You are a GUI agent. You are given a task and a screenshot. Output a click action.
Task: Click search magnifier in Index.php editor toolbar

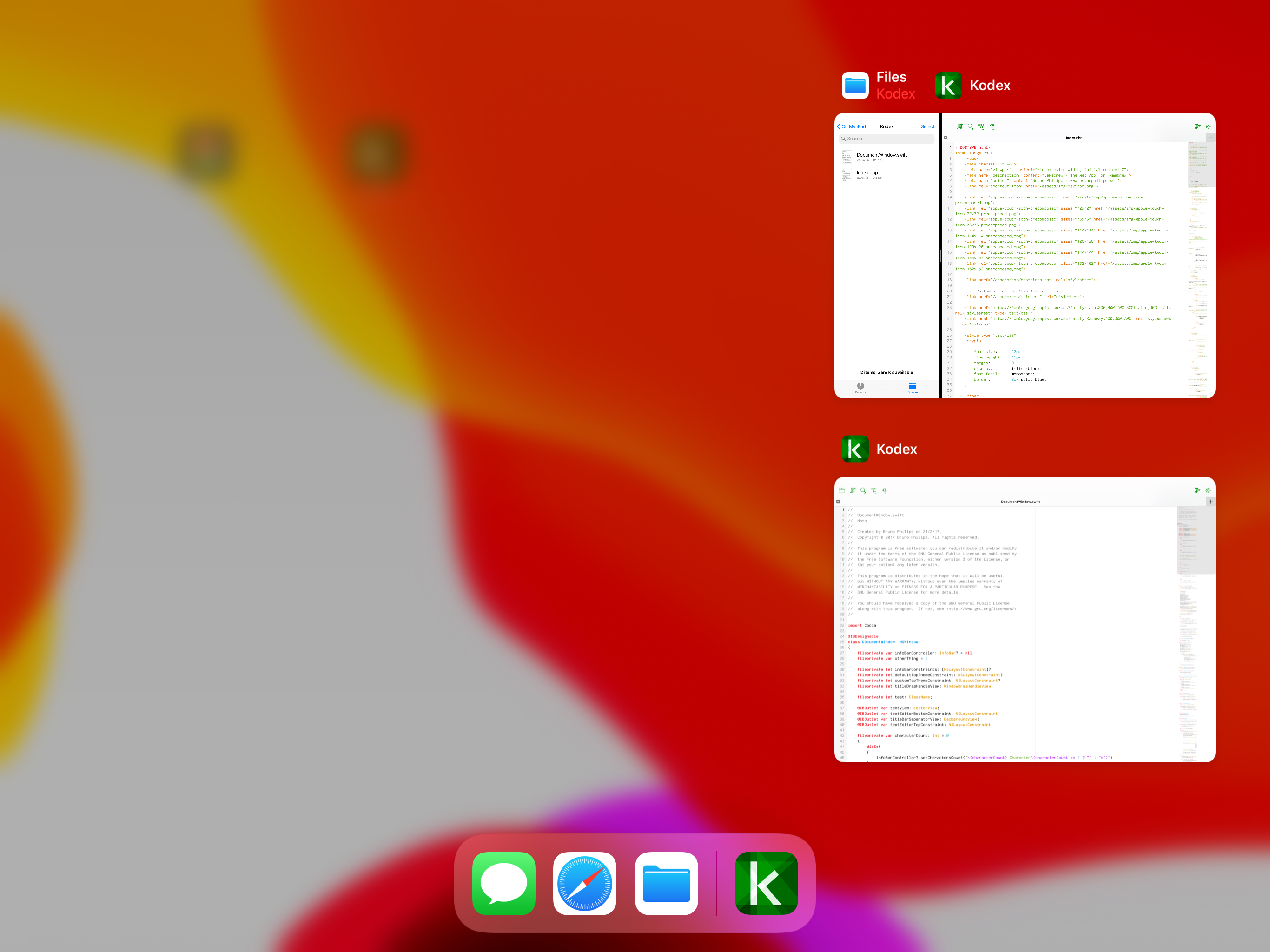pos(970,126)
